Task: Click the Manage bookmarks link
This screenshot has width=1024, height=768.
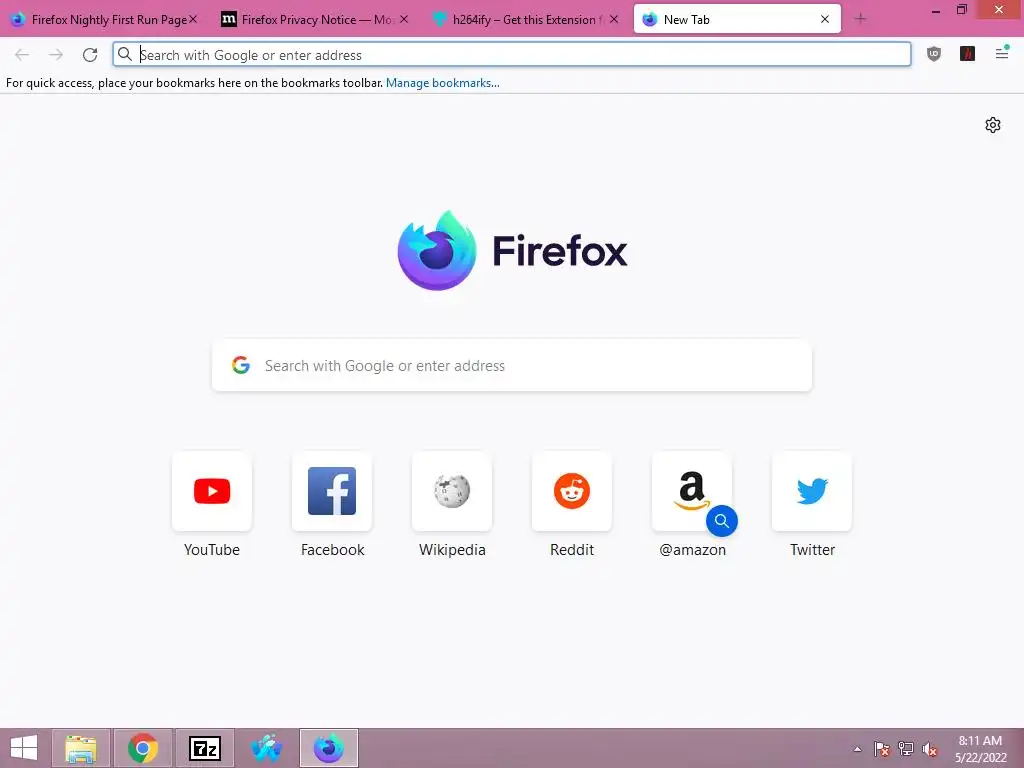Action: click(443, 83)
